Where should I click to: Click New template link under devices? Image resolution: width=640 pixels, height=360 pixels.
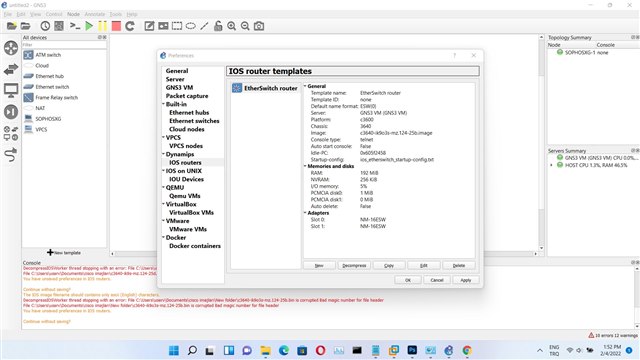pyautogui.click(x=64, y=253)
